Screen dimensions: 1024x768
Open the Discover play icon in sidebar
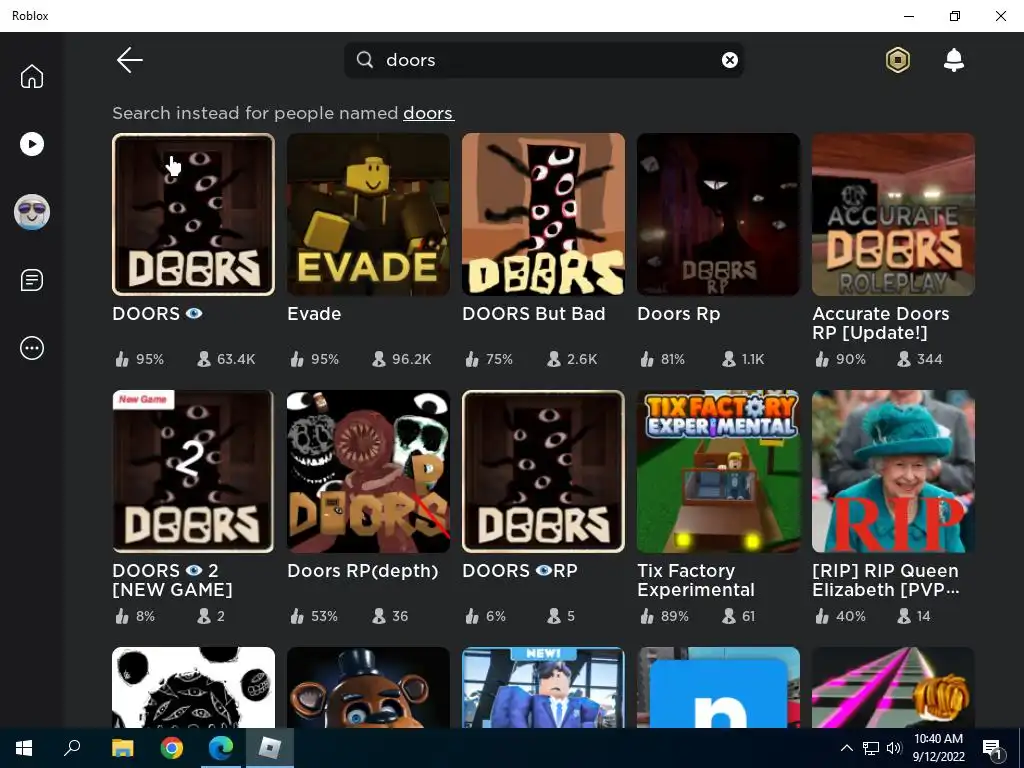pyautogui.click(x=31, y=144)
